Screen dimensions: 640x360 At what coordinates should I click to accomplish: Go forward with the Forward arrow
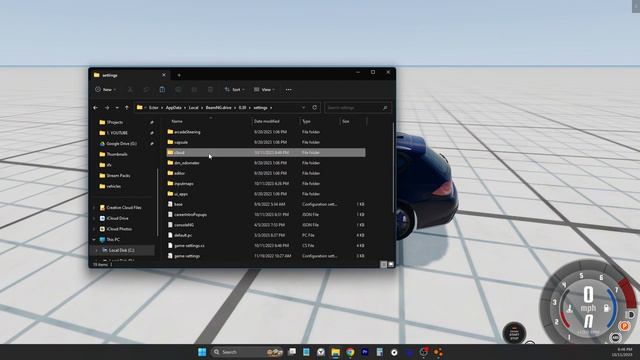click(107, 108)
